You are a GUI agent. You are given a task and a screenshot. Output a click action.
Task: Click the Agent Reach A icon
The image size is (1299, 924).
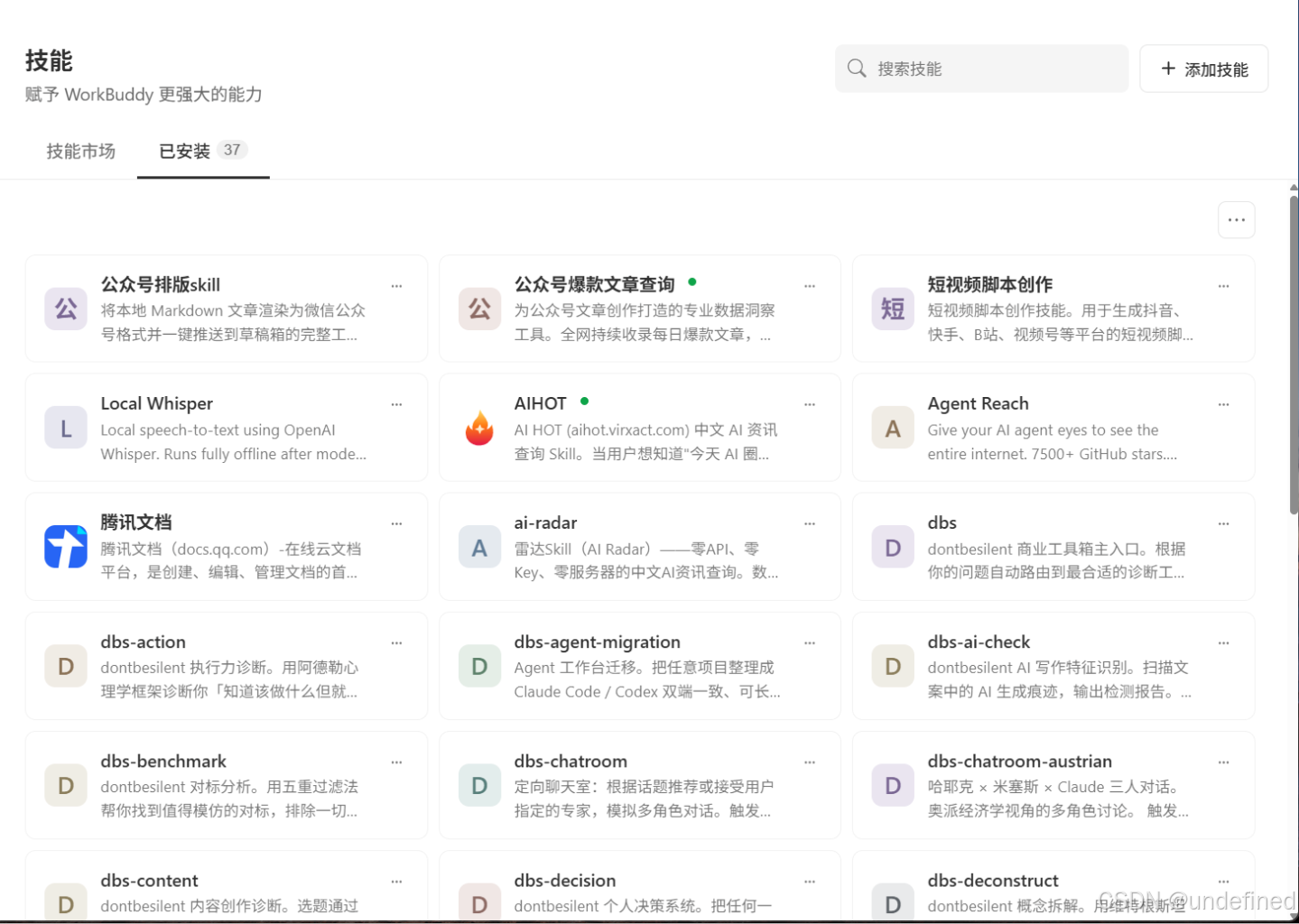893,428
